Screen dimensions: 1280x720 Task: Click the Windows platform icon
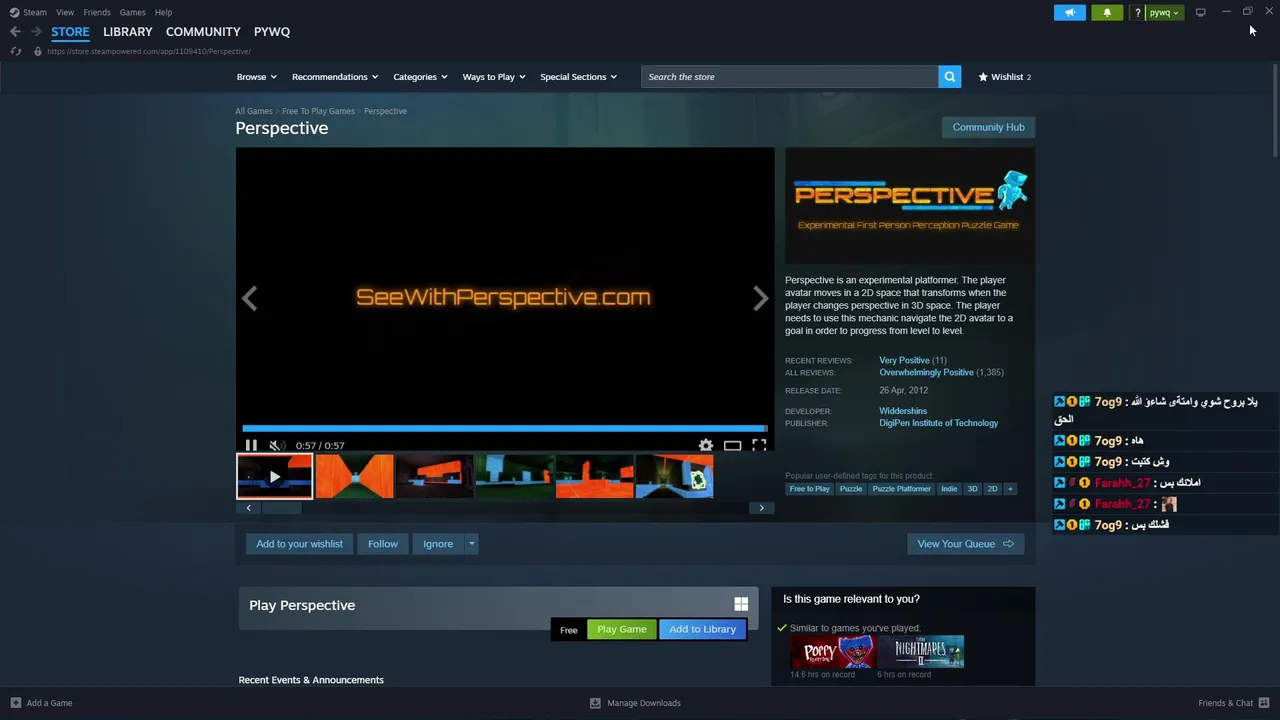pyautogui.click(x=741, y=604)
